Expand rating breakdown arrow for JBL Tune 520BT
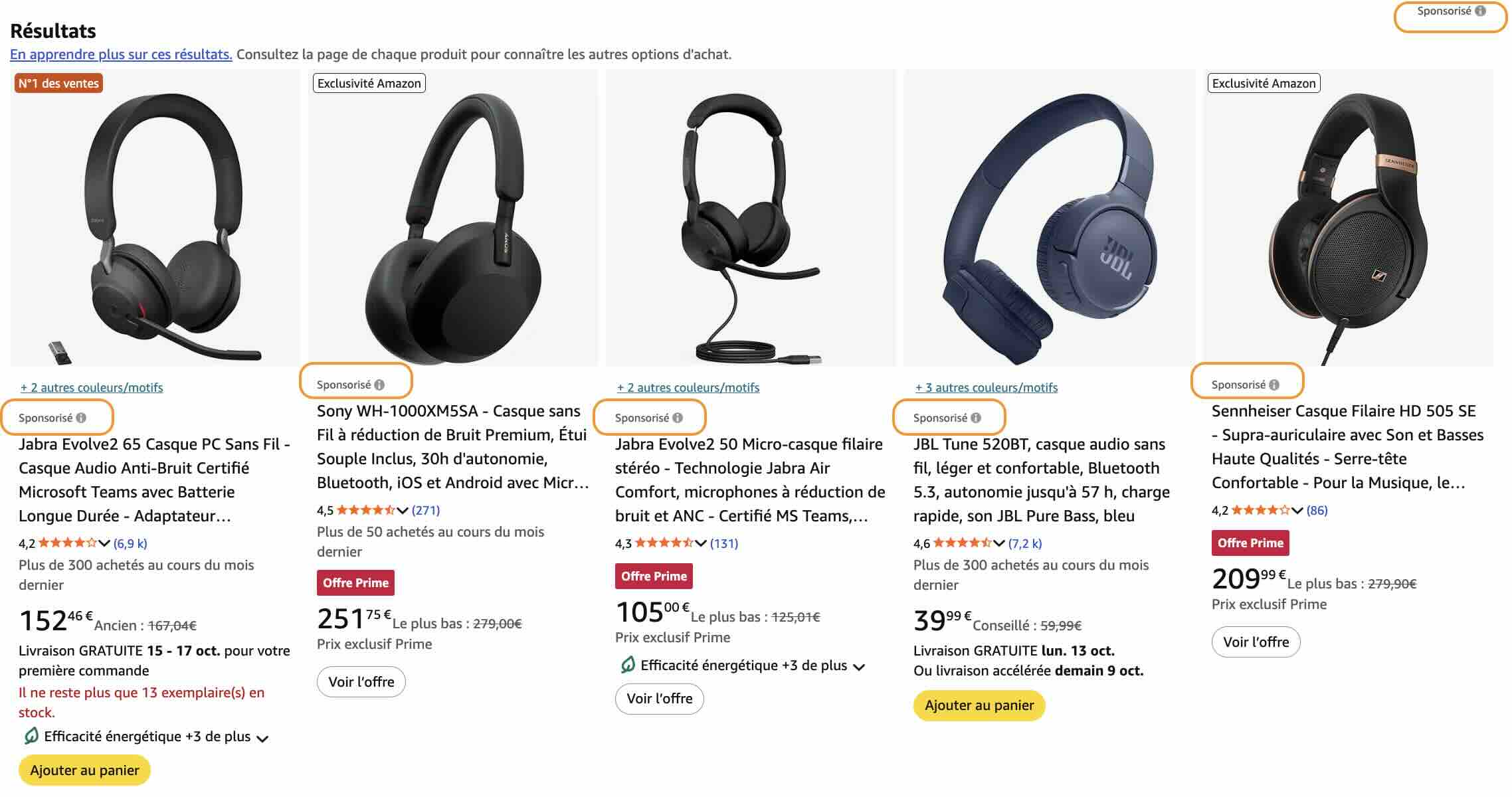 click(999, 543)
